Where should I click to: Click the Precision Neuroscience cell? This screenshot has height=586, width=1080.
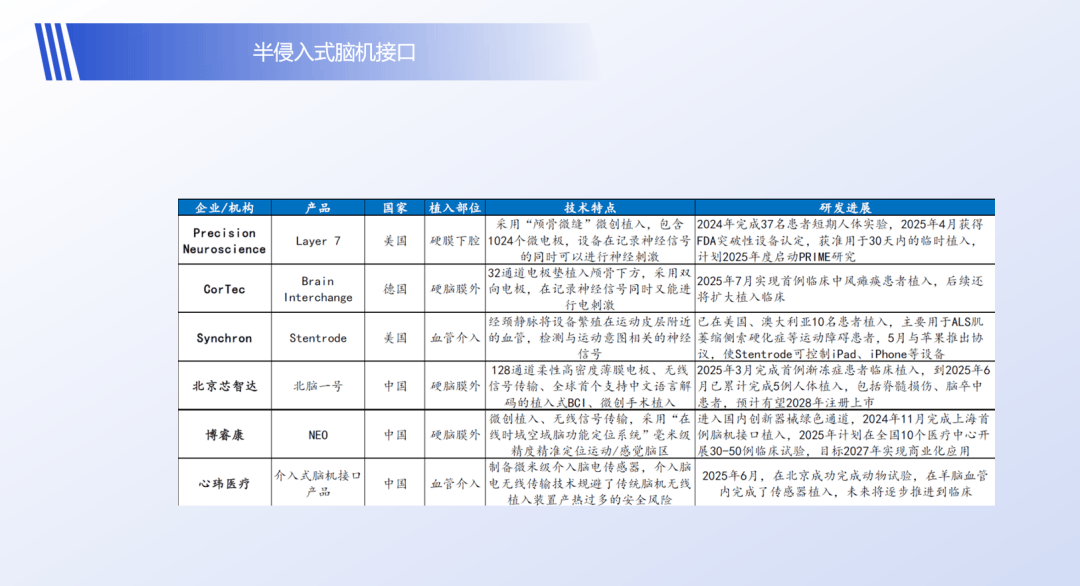(x=225, y=240)
